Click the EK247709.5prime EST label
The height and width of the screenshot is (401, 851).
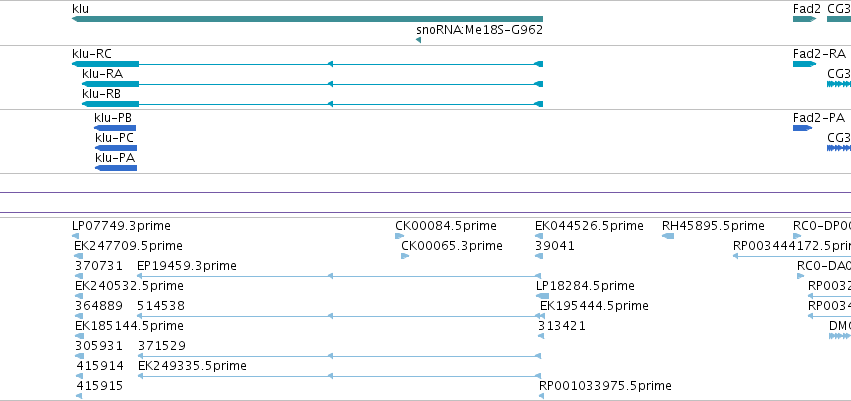tap(128, 246)
